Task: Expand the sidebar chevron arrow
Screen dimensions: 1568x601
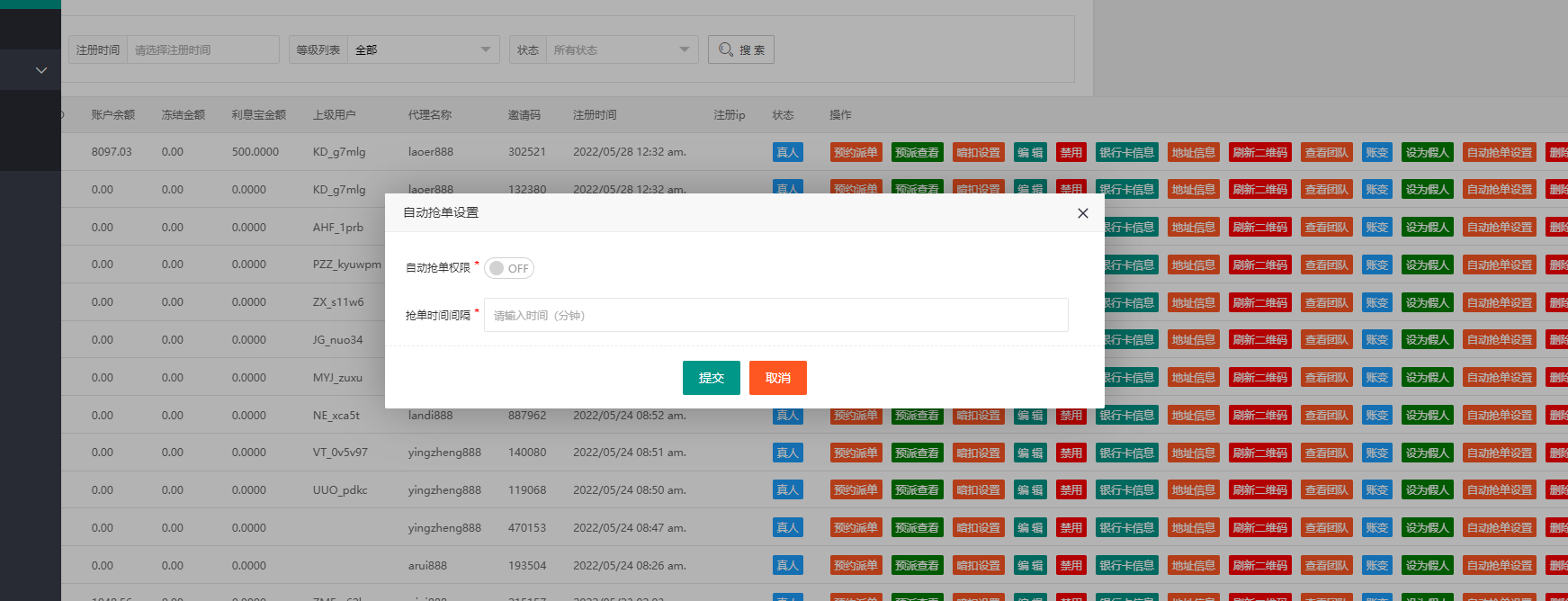Action: click(41, 70)
